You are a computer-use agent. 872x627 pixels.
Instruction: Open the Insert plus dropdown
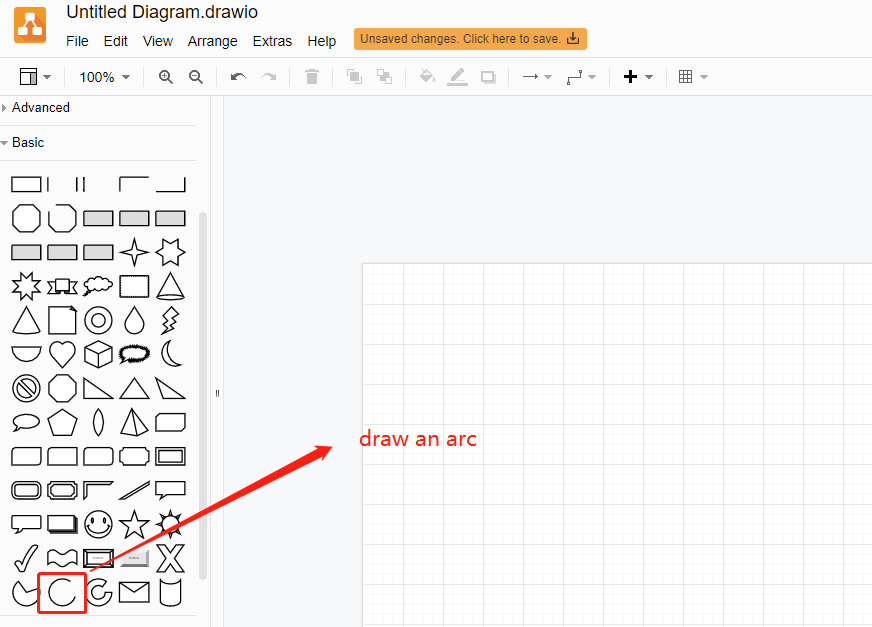(x=638, y=76)
